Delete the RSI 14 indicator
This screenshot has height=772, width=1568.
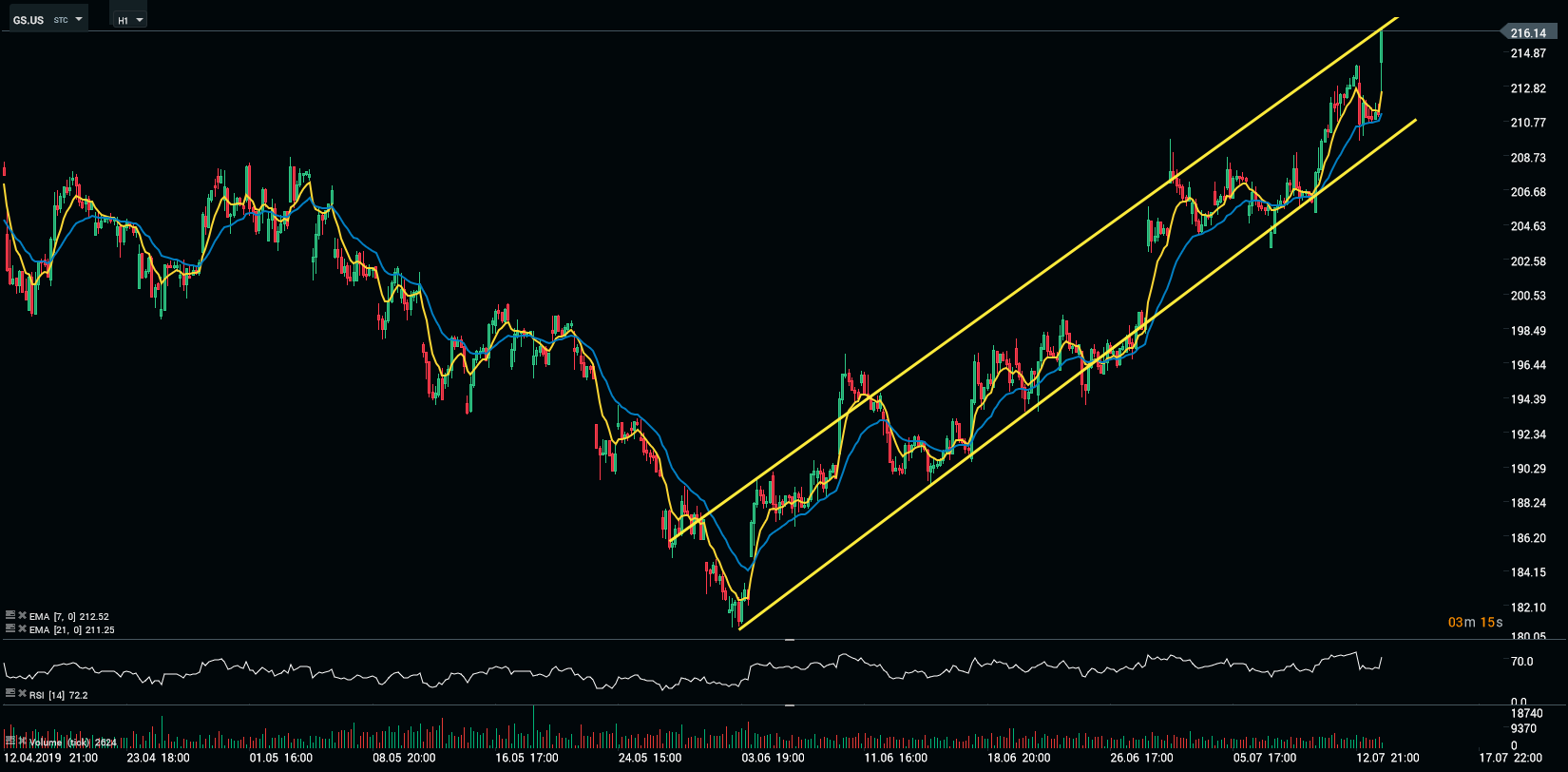pos(22,695)
